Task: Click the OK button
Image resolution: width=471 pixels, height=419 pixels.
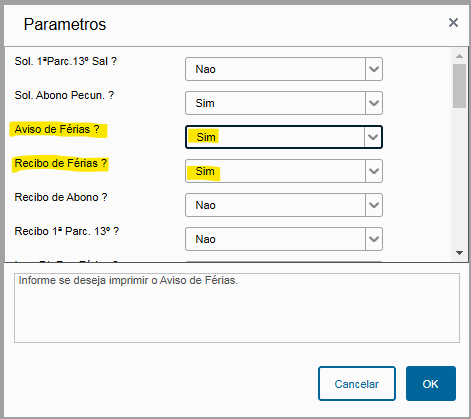Action: point(431,384)
